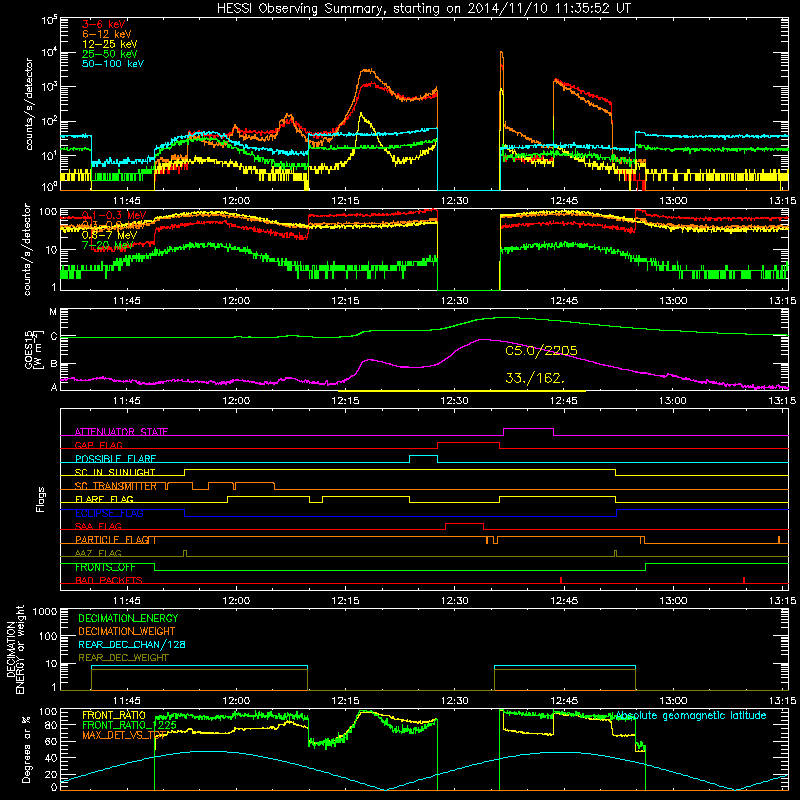The height and width of the screenshot is (800, 800).
Task: Select the FRONT_RATIO_1225 legend label
Action: pyautogui.click(x=129, y=725)
